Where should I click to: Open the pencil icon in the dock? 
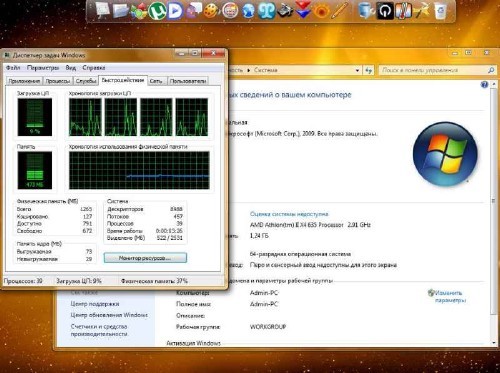click(x=340, y=11)
